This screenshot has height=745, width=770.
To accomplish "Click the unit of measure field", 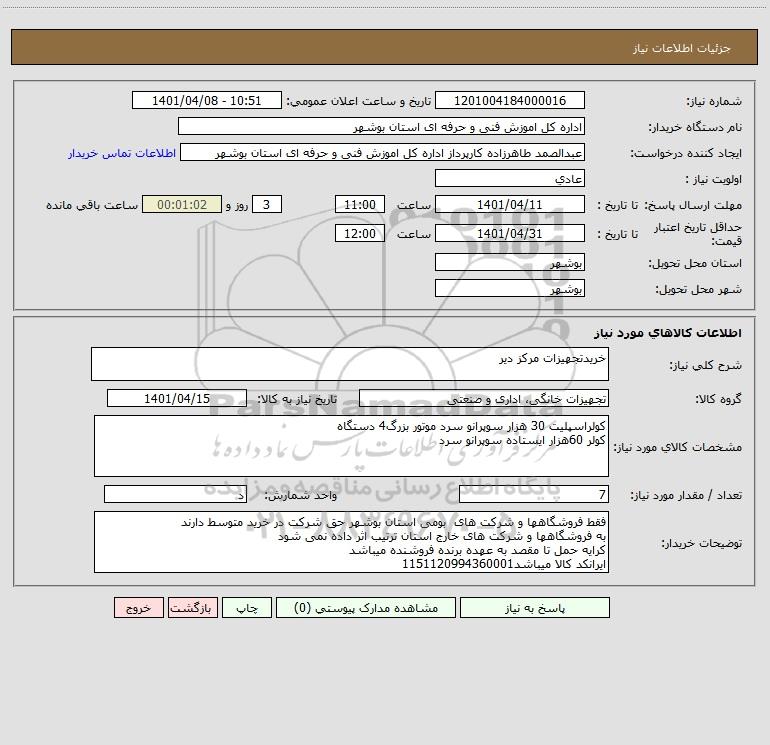I will click(x=175, y=494).
